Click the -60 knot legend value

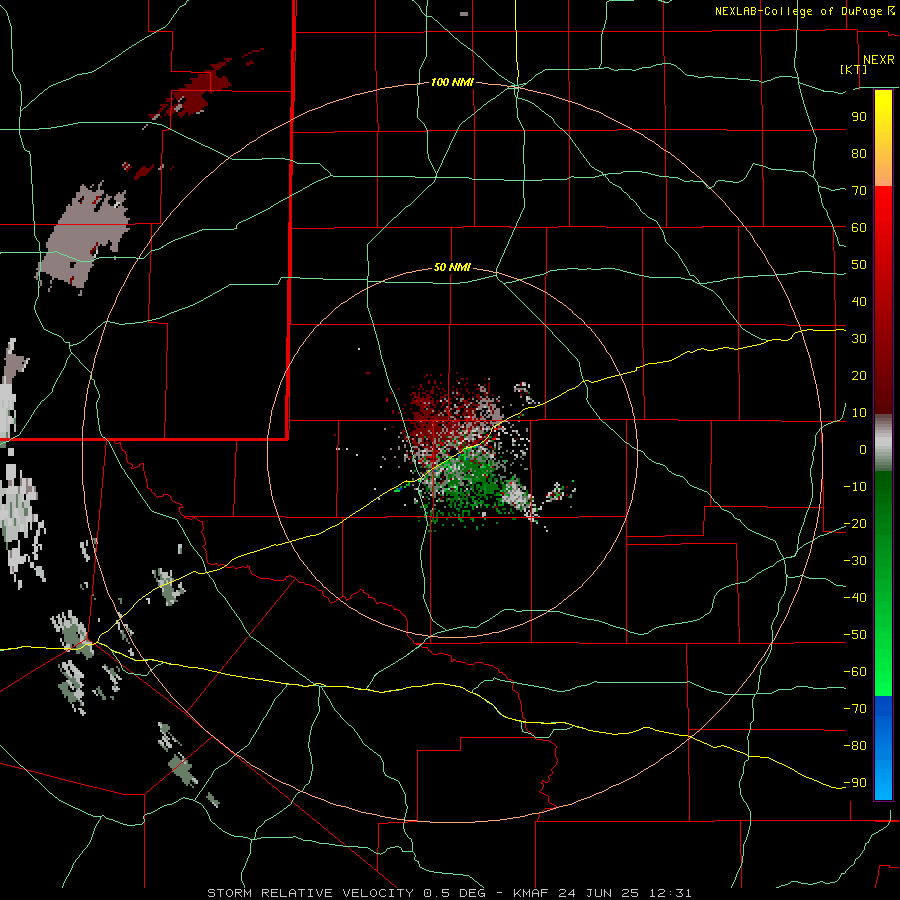click(x=855, y=672)
